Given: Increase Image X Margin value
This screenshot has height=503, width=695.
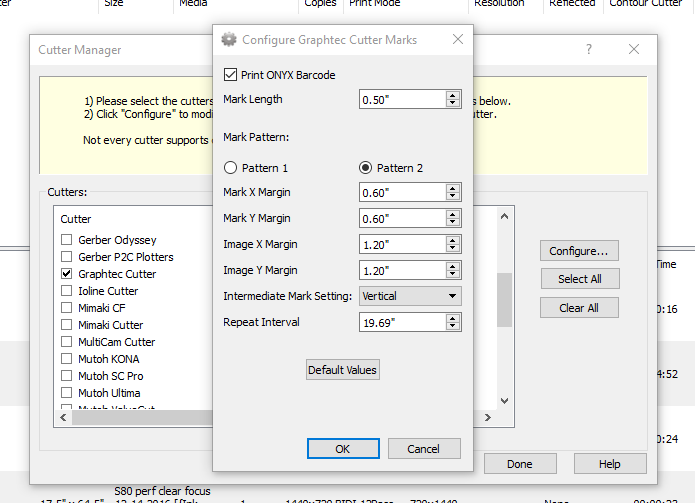Looking at the screenshot, I should [x=453, y=240].
